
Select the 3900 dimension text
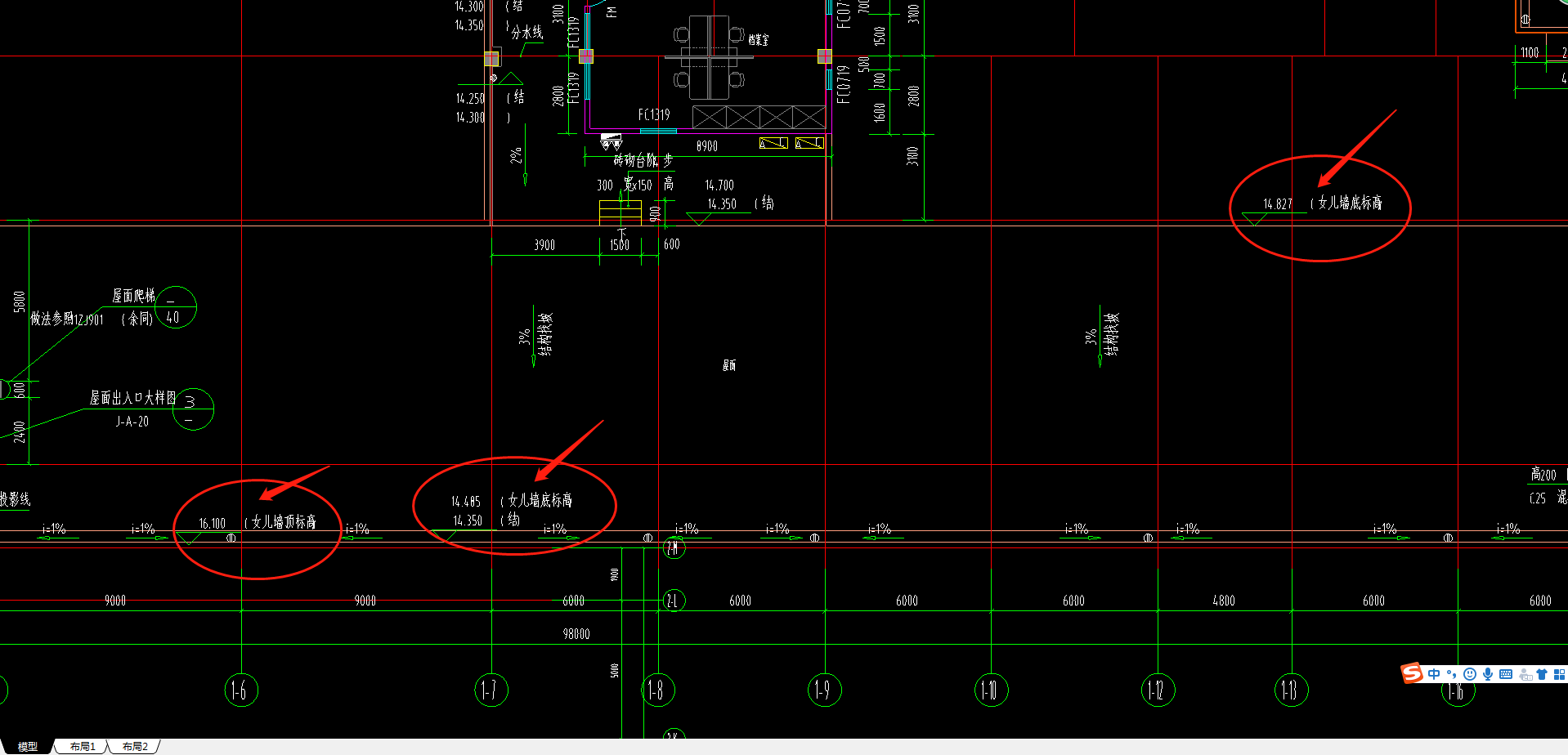click(x=544, y=245)
